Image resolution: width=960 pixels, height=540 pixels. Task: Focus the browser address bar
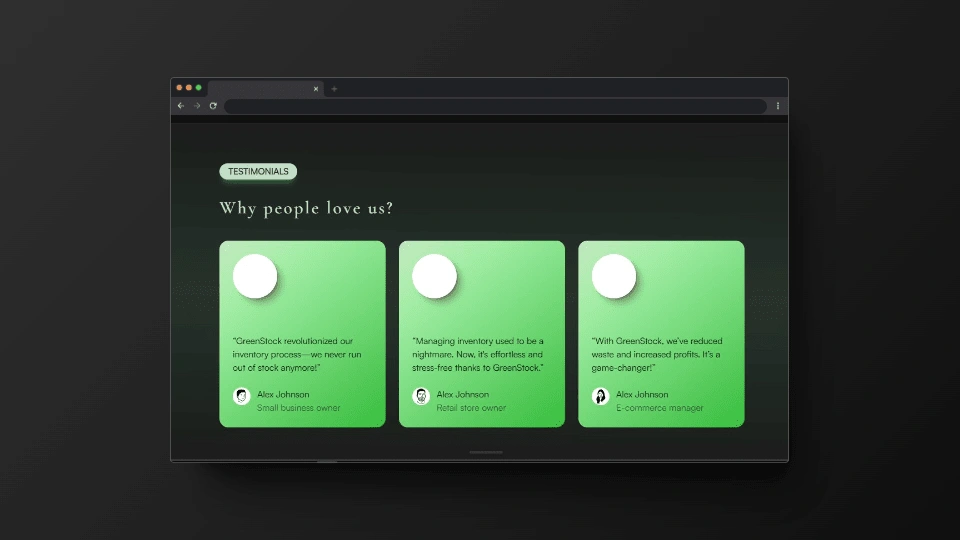pyautogui.click(x=495, y=106)
